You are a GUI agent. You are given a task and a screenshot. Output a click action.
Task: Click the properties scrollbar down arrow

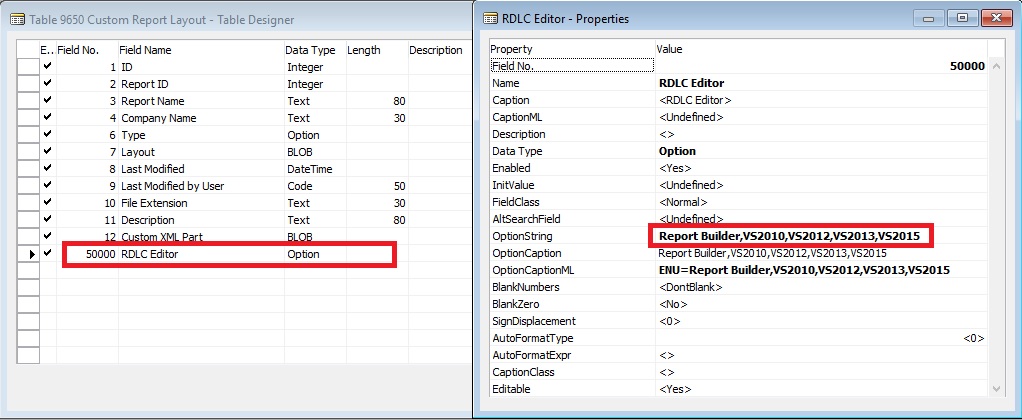[x=996, y=387]
